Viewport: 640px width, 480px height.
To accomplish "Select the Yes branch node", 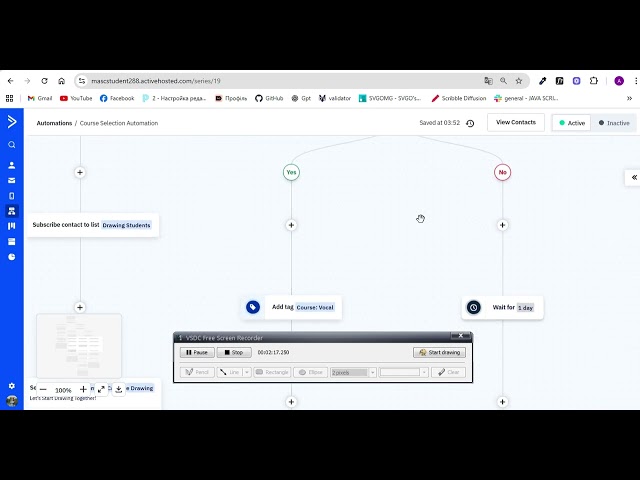I will pyautogui.click(x=291, y=172).
